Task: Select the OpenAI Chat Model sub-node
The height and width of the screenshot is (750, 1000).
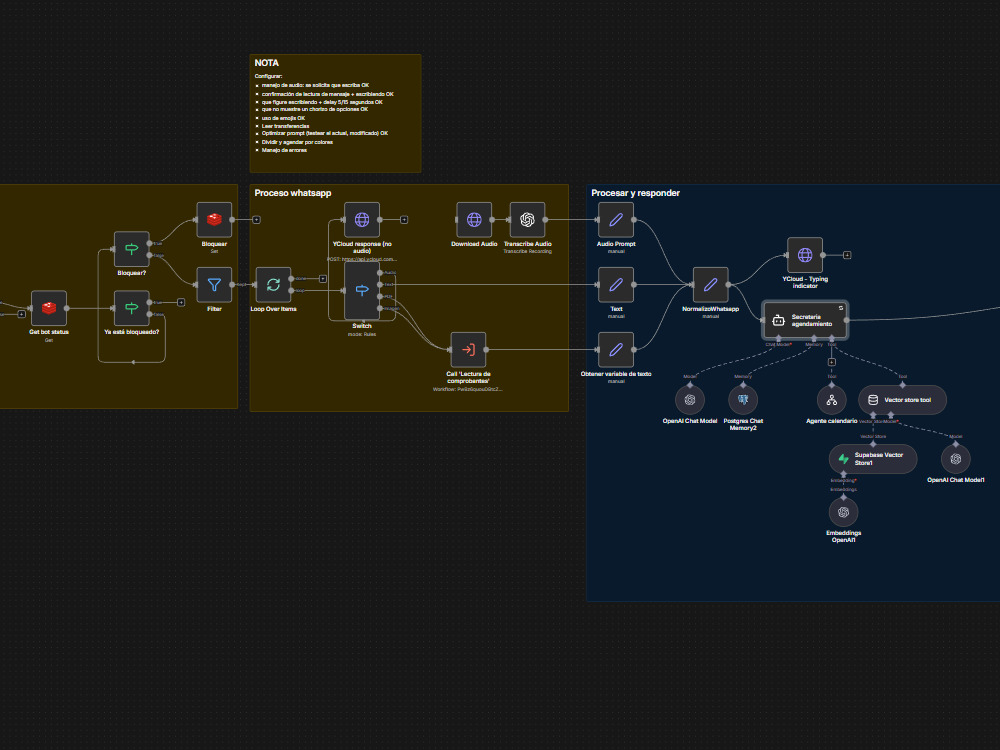Action: tap(689, 400)
